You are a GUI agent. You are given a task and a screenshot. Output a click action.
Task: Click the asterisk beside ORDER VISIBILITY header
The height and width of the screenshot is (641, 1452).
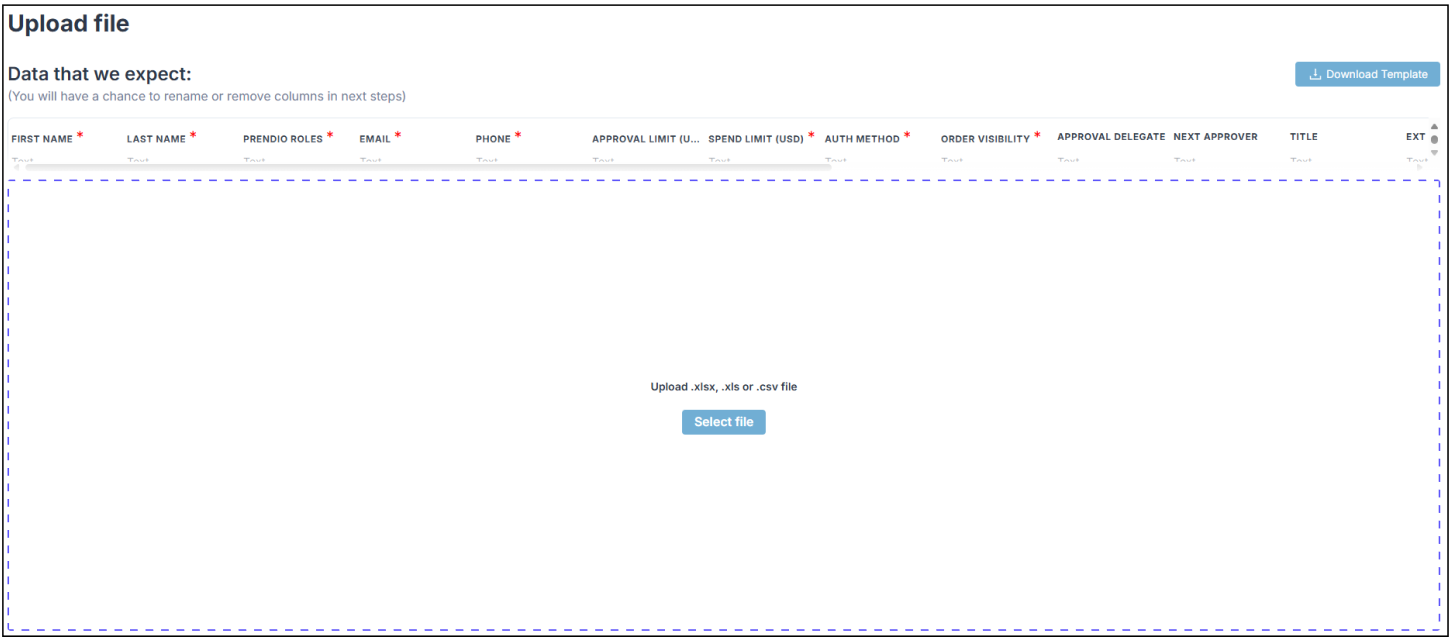coord(1035,132)
